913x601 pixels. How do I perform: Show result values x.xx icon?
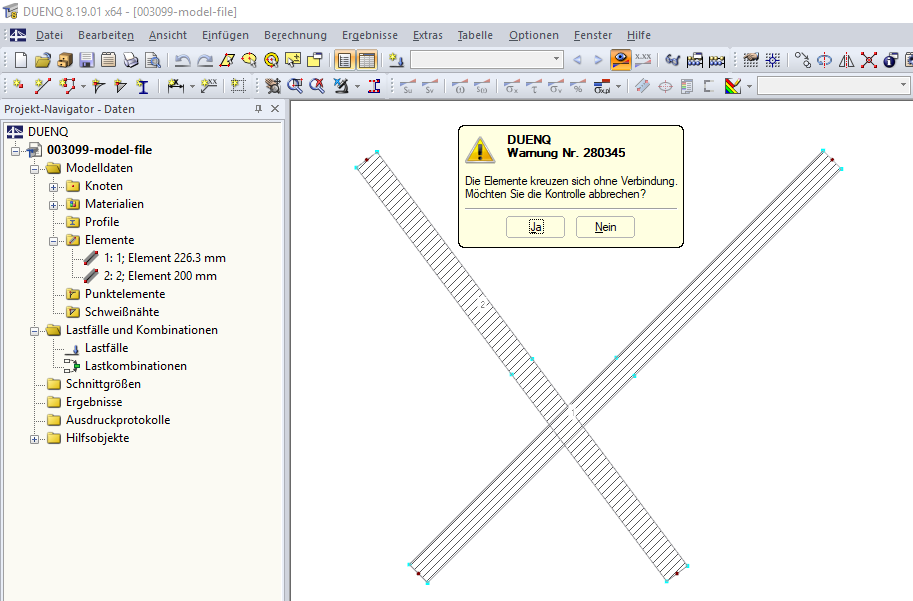pos(643,60)
